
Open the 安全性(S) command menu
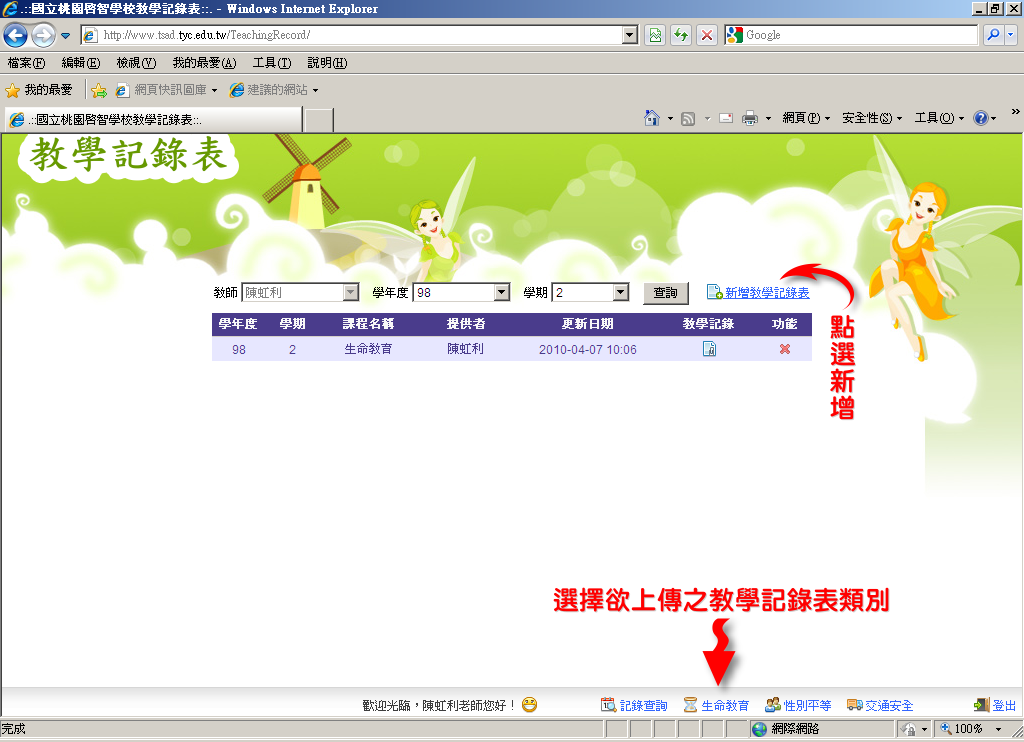point(872,118)
